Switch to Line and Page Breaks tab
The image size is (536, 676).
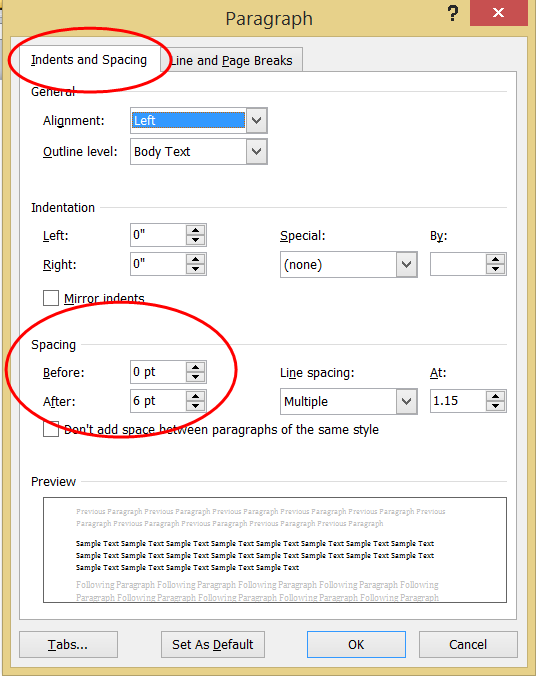tap(233, 60)
